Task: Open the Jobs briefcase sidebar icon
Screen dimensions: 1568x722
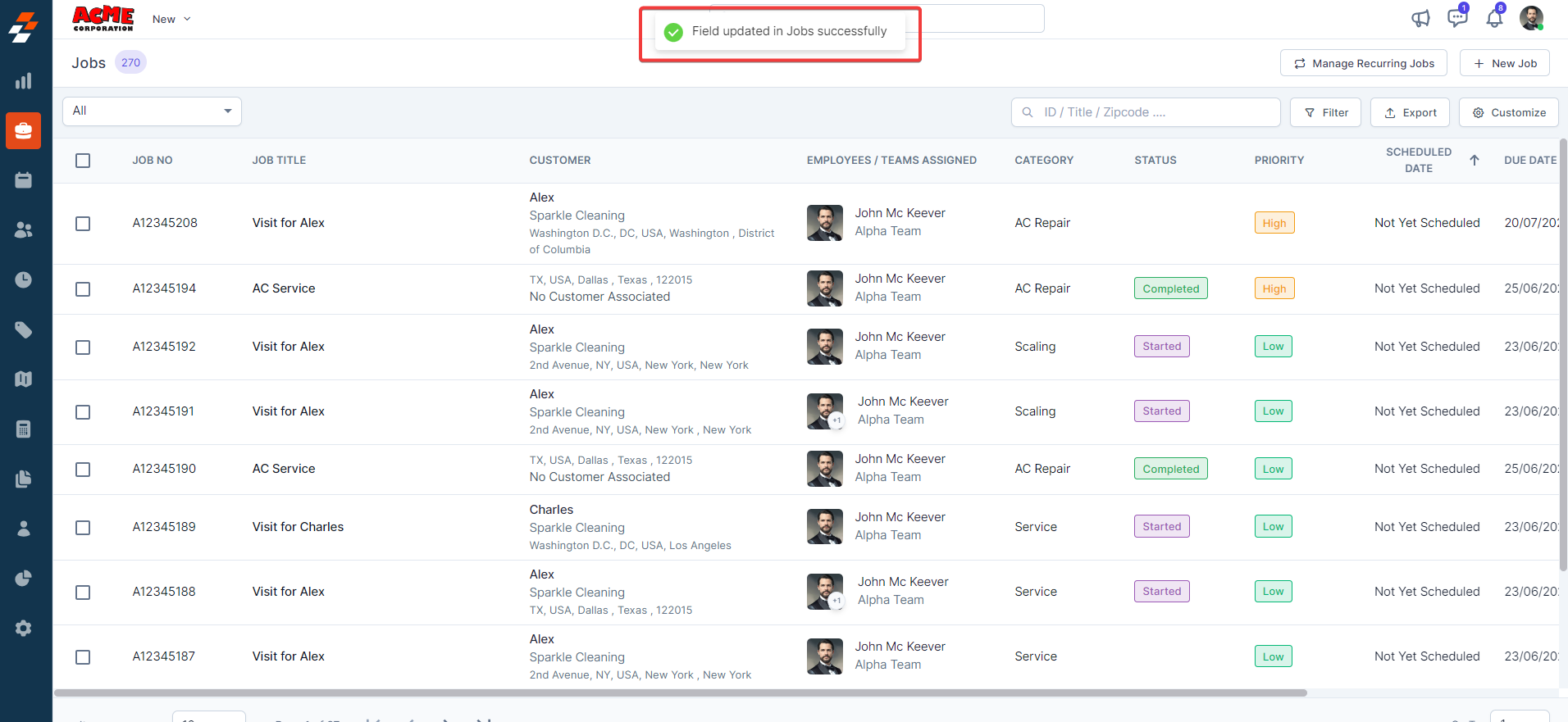Action: click(23, 131)
